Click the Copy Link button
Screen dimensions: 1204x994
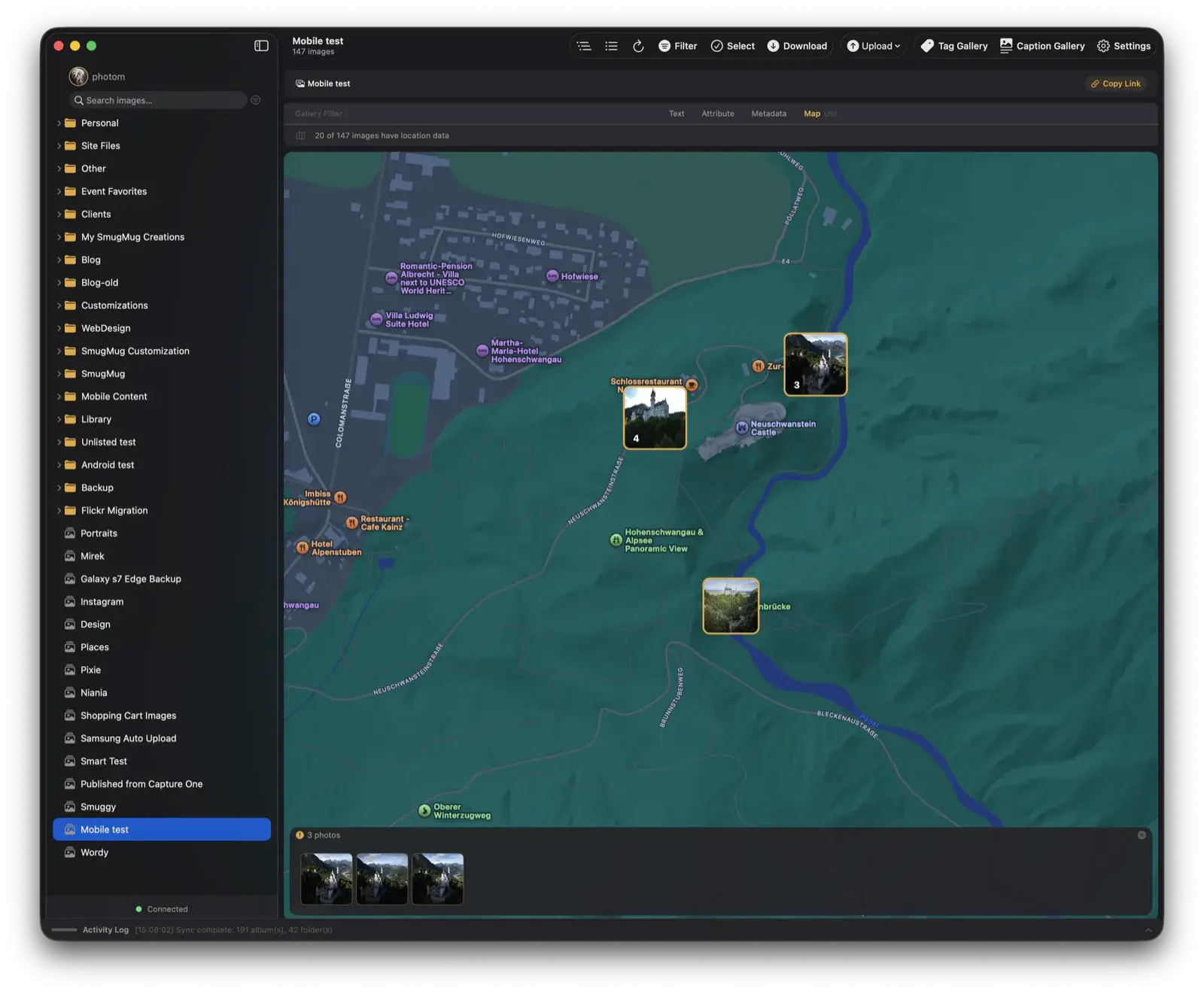[x=1116, y=84]
